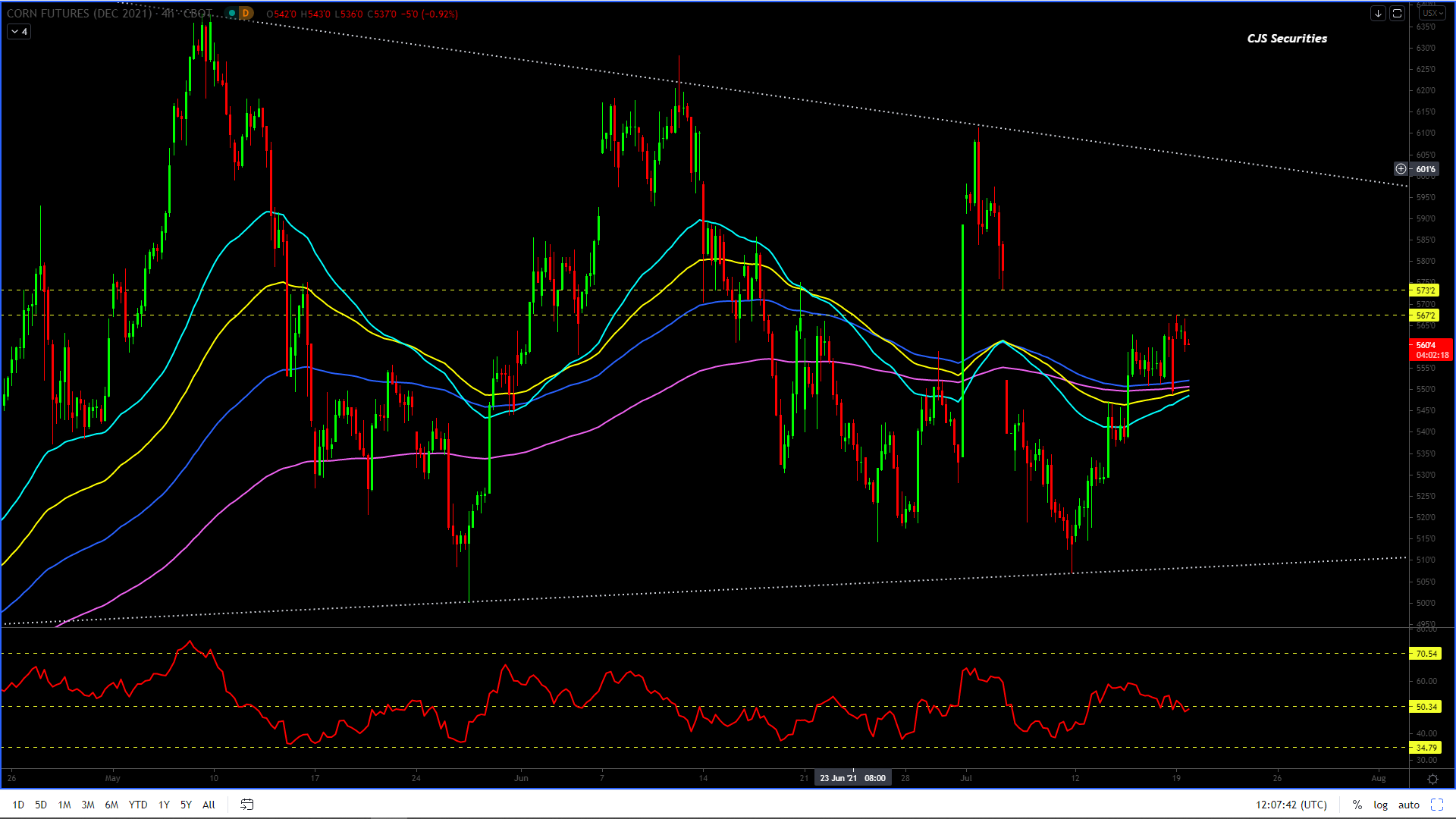The height and width of the screenshot is (819, 1456).
Task: Show All data range
Action: point(209,805)
